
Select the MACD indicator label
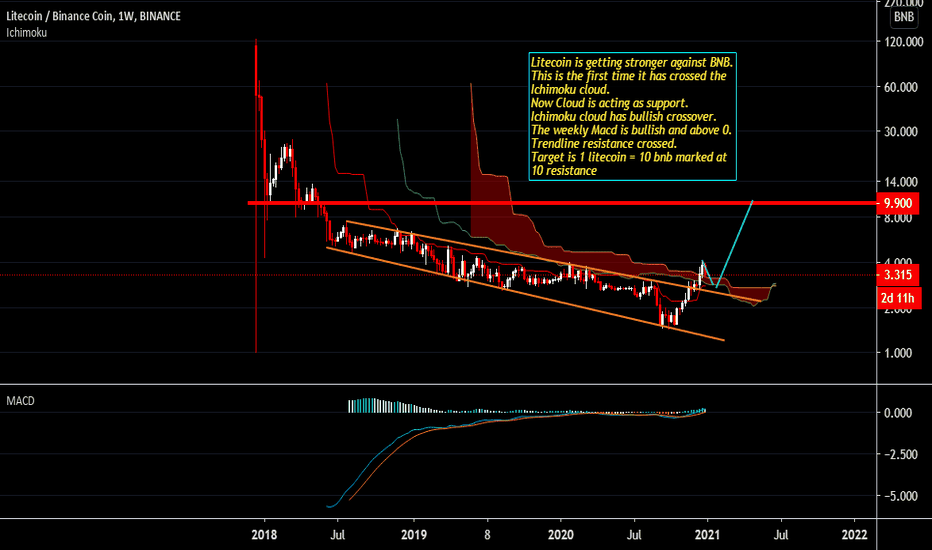click(20, 401)
